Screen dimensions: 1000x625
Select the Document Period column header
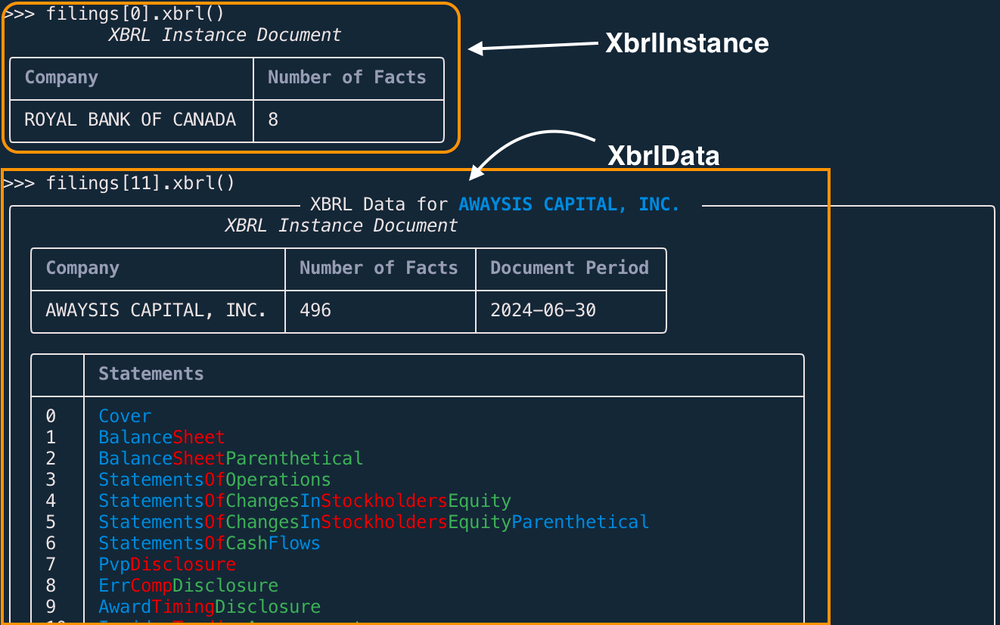(x=570, y=267)
